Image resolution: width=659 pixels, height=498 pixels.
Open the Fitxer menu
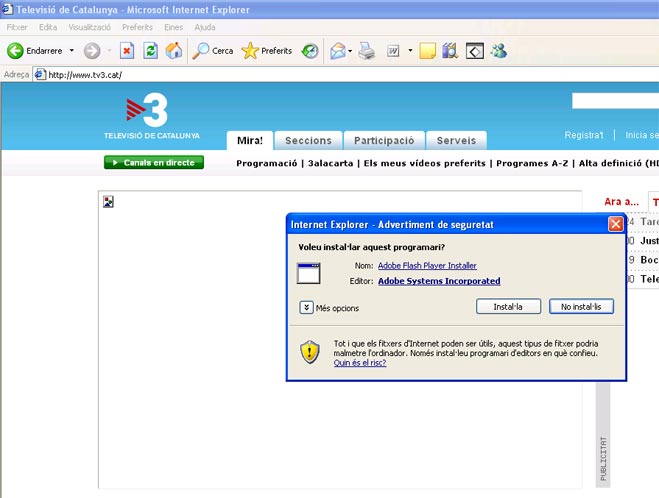click(17, 27)
